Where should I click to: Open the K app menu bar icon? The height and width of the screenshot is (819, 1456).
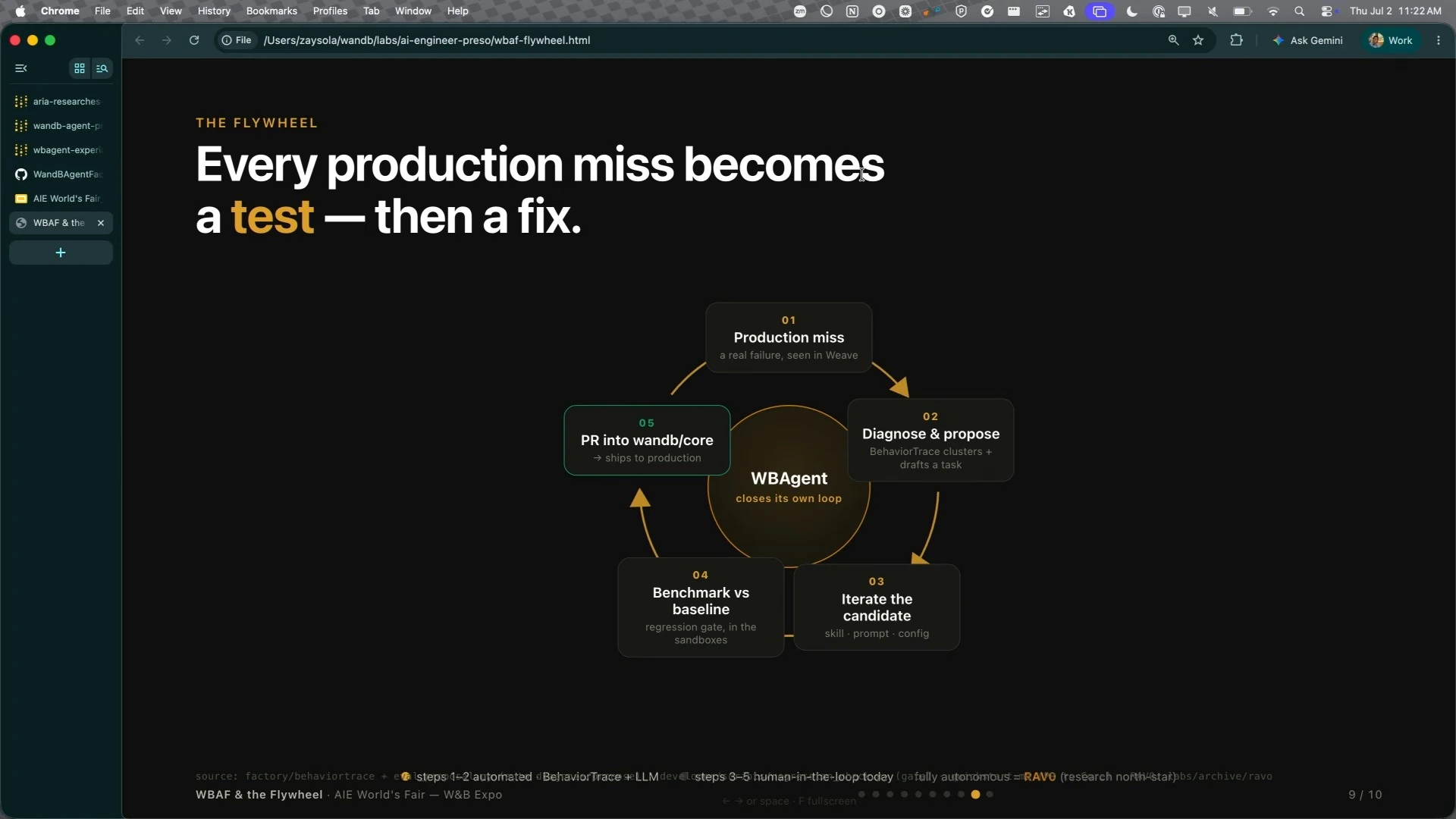click(1069, 11)
